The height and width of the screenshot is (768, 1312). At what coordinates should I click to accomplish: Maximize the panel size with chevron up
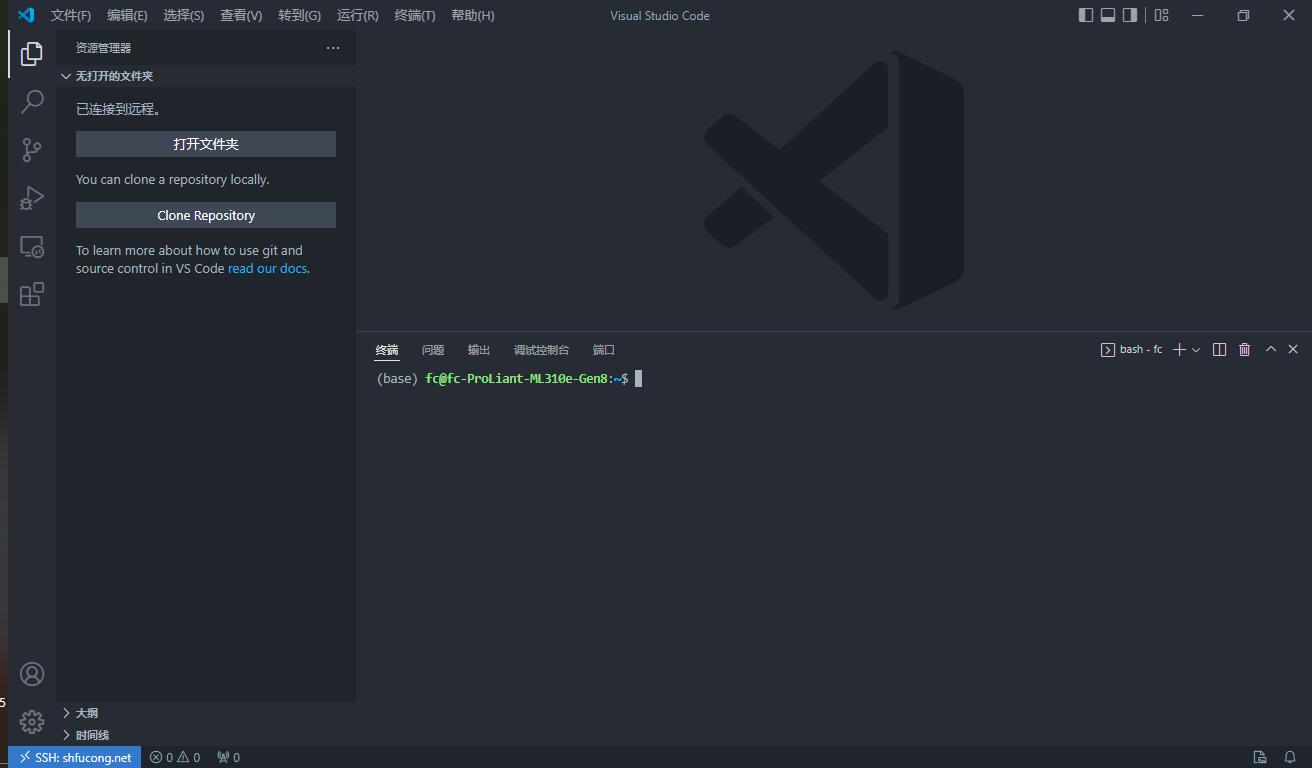coord(1271,349)
